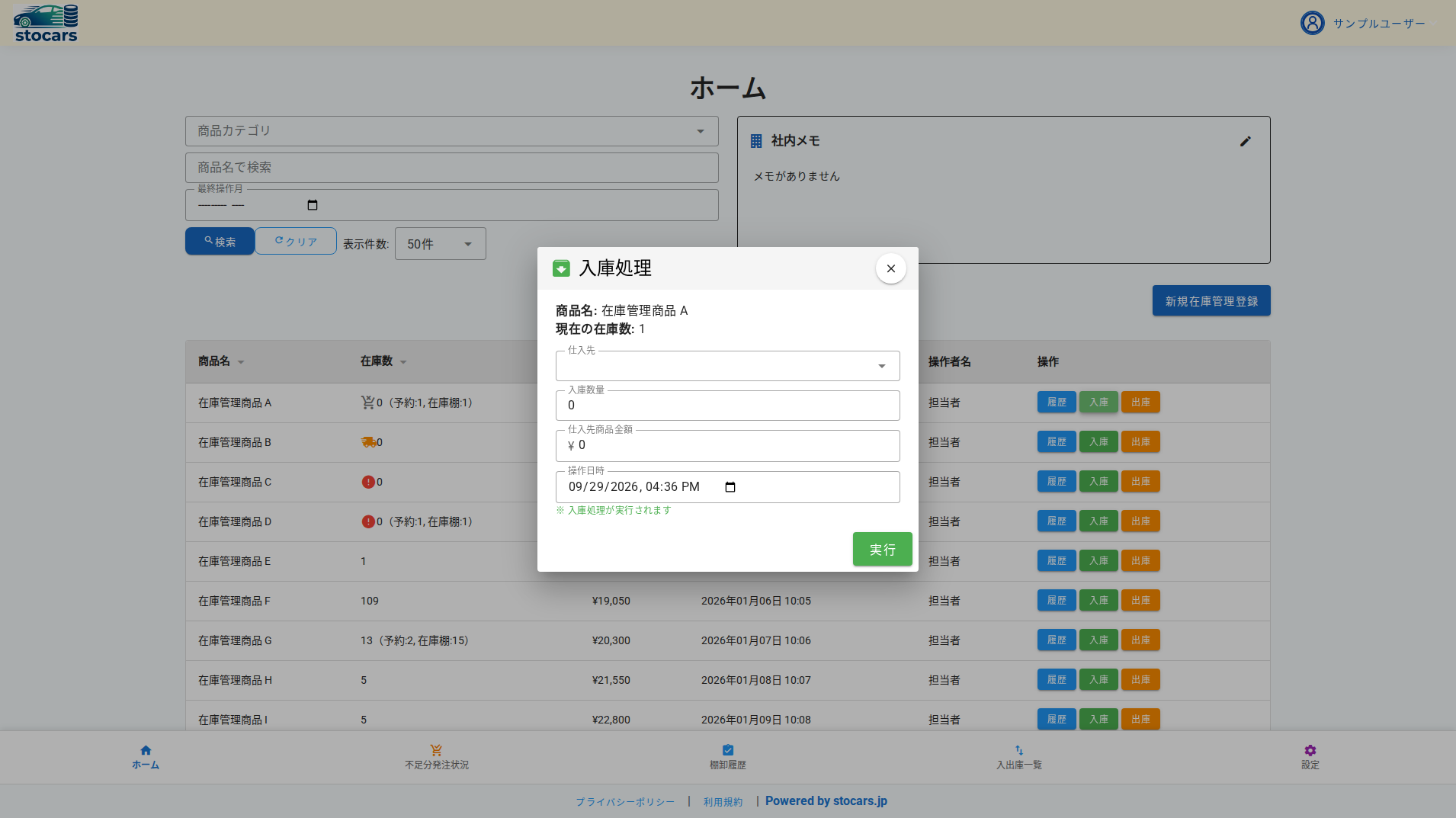The height and width of the screenshot is (818, 1456).
Task: Click the green 実行 button
Action: [882, 549]
